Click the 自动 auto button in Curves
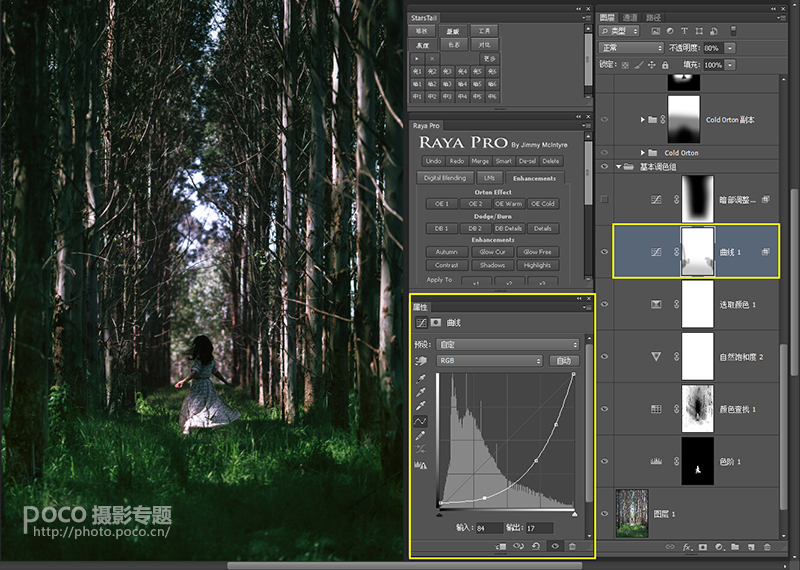The image size is (800, 570). point(564,361)
